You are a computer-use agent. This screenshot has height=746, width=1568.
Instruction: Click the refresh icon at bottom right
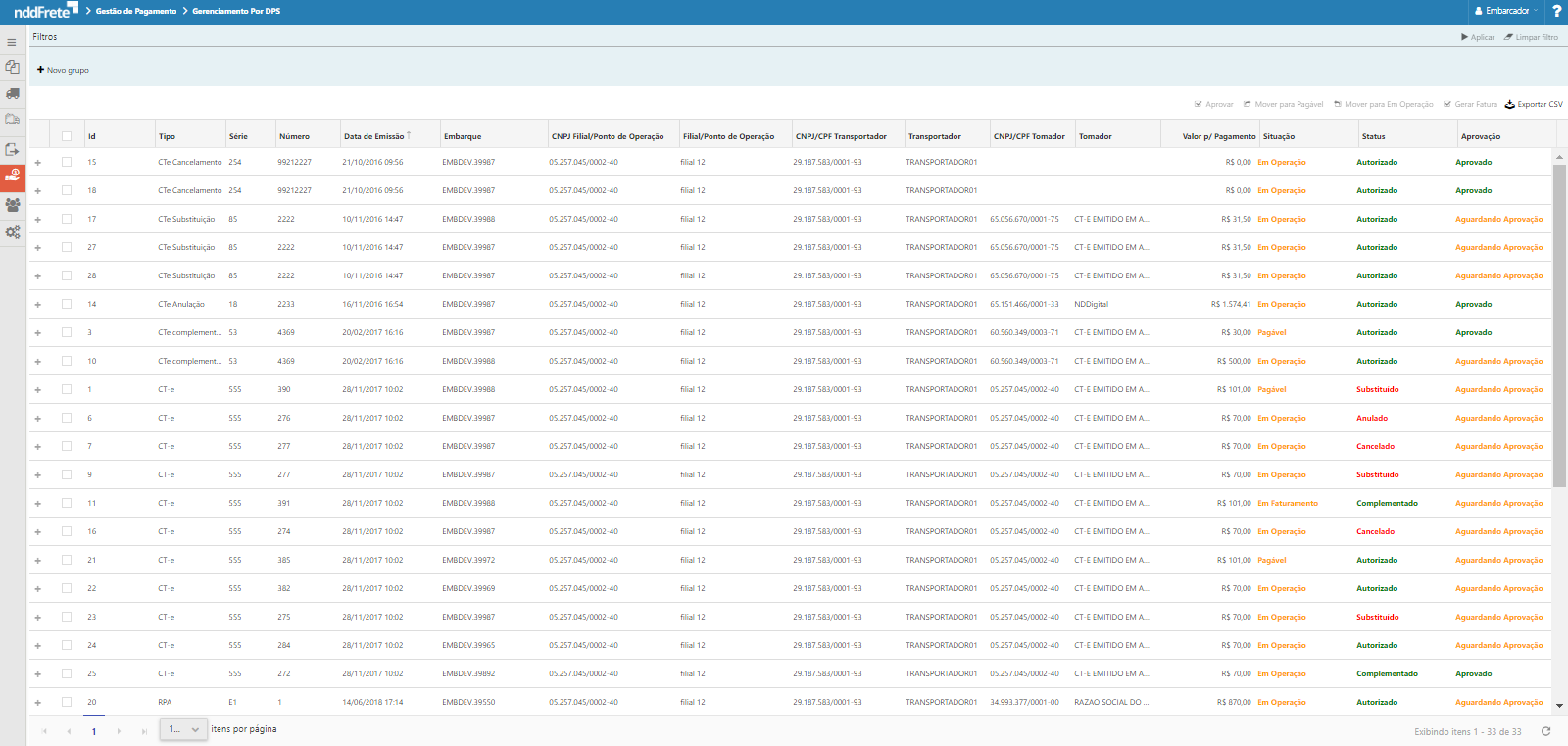point(1546,731)
